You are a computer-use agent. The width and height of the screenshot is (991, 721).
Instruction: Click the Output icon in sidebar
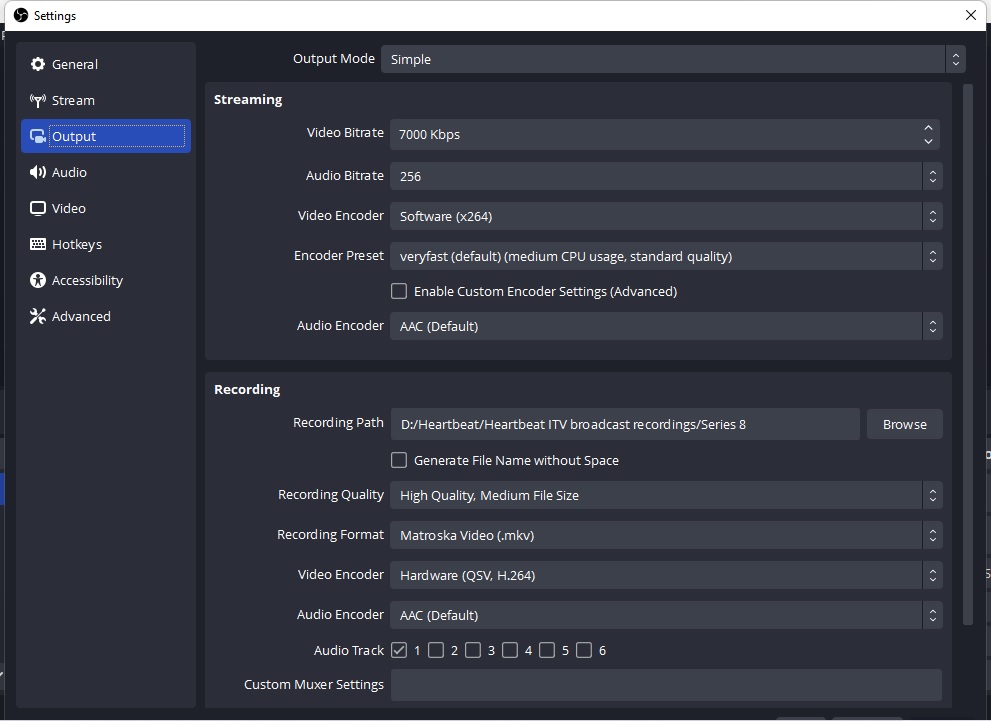(38, 136)
